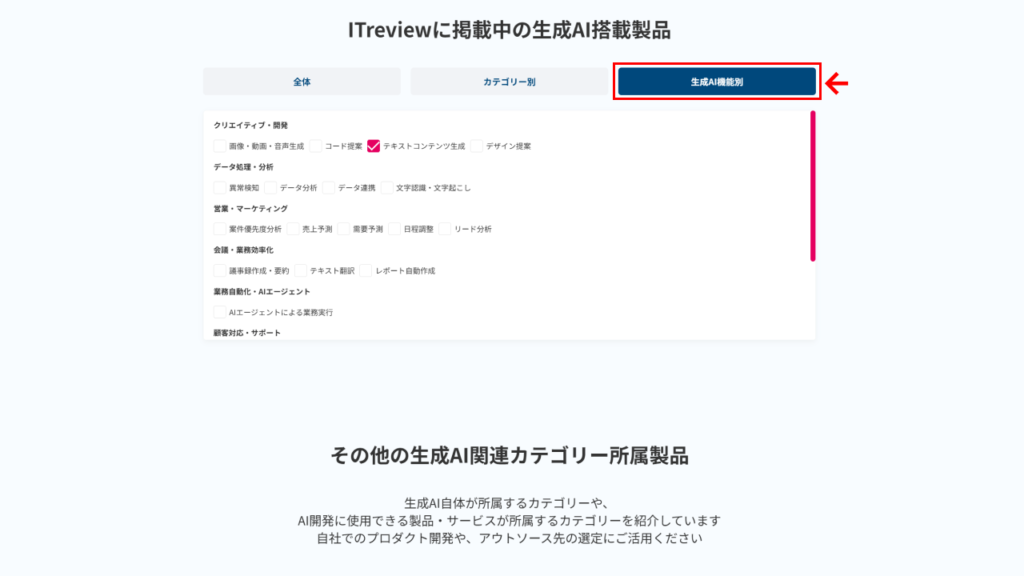The height and width of the screenshot is (576, 1024).
Task: Select the データ分析 checkbox
Action: pos(271,187)
